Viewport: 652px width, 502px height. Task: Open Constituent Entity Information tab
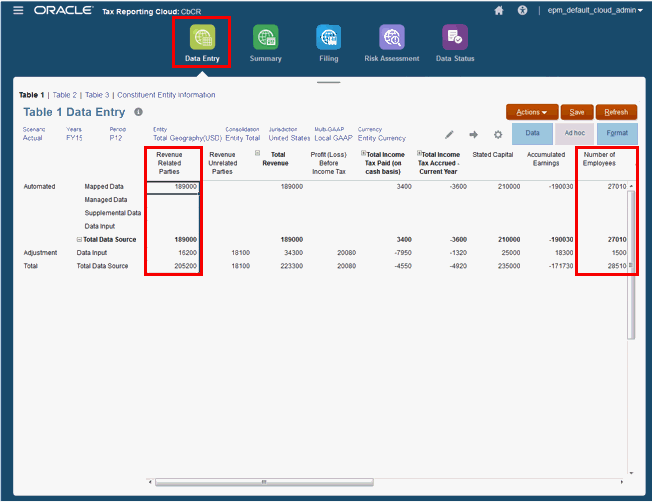click(166, 95)
